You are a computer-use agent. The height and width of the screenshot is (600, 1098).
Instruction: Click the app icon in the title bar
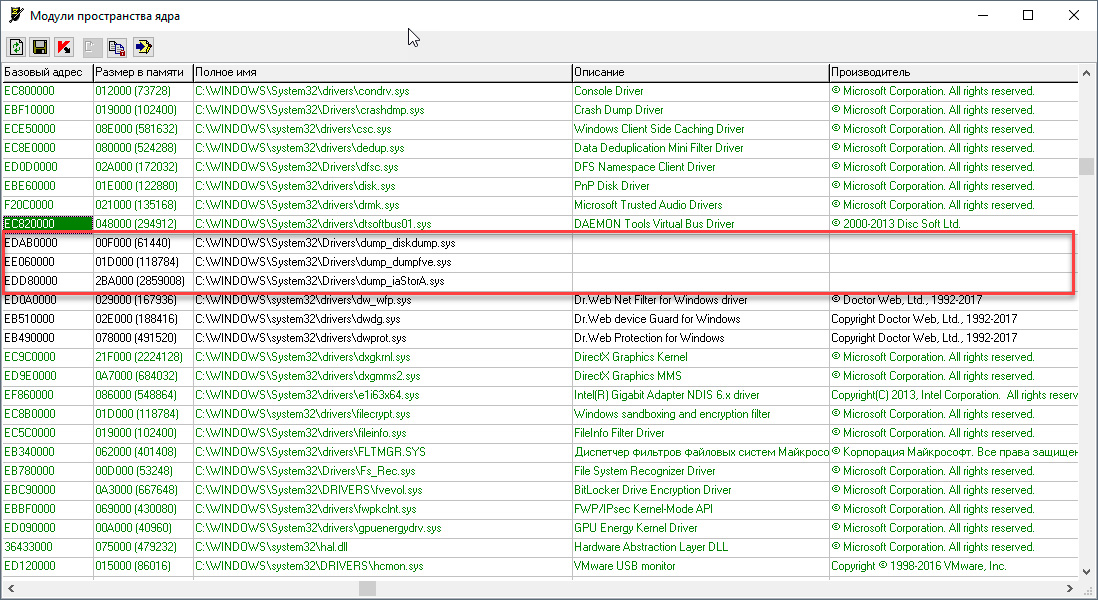pos(14,16)
